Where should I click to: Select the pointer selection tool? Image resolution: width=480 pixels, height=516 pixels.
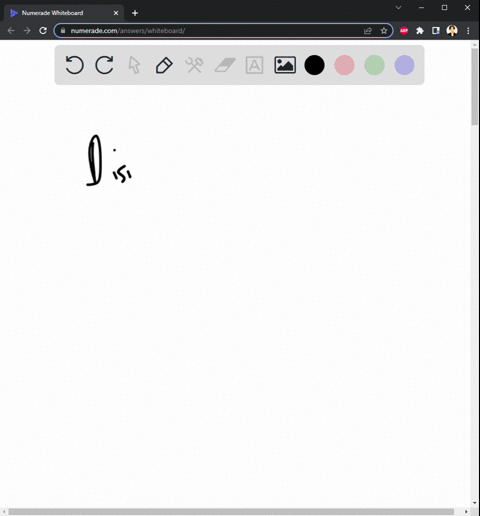point(134,65)
